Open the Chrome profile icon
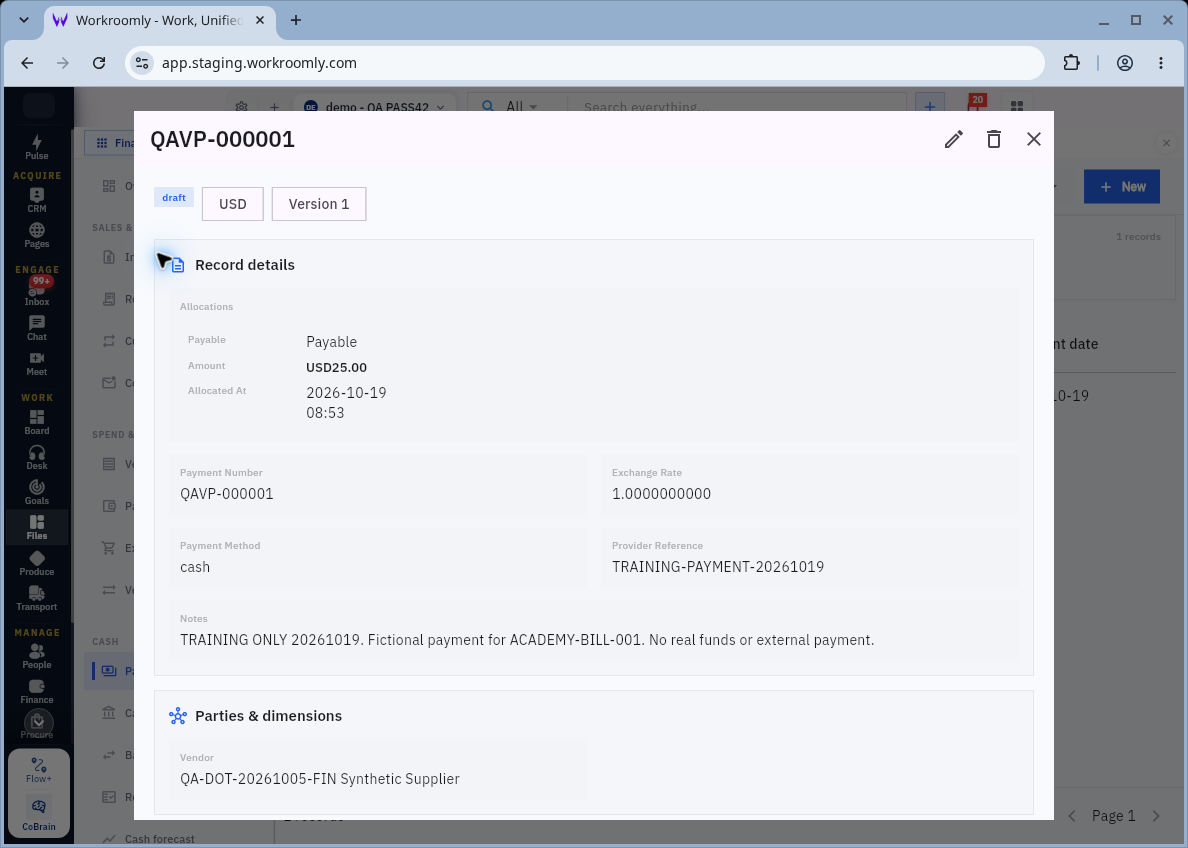 click(1125, 63)
